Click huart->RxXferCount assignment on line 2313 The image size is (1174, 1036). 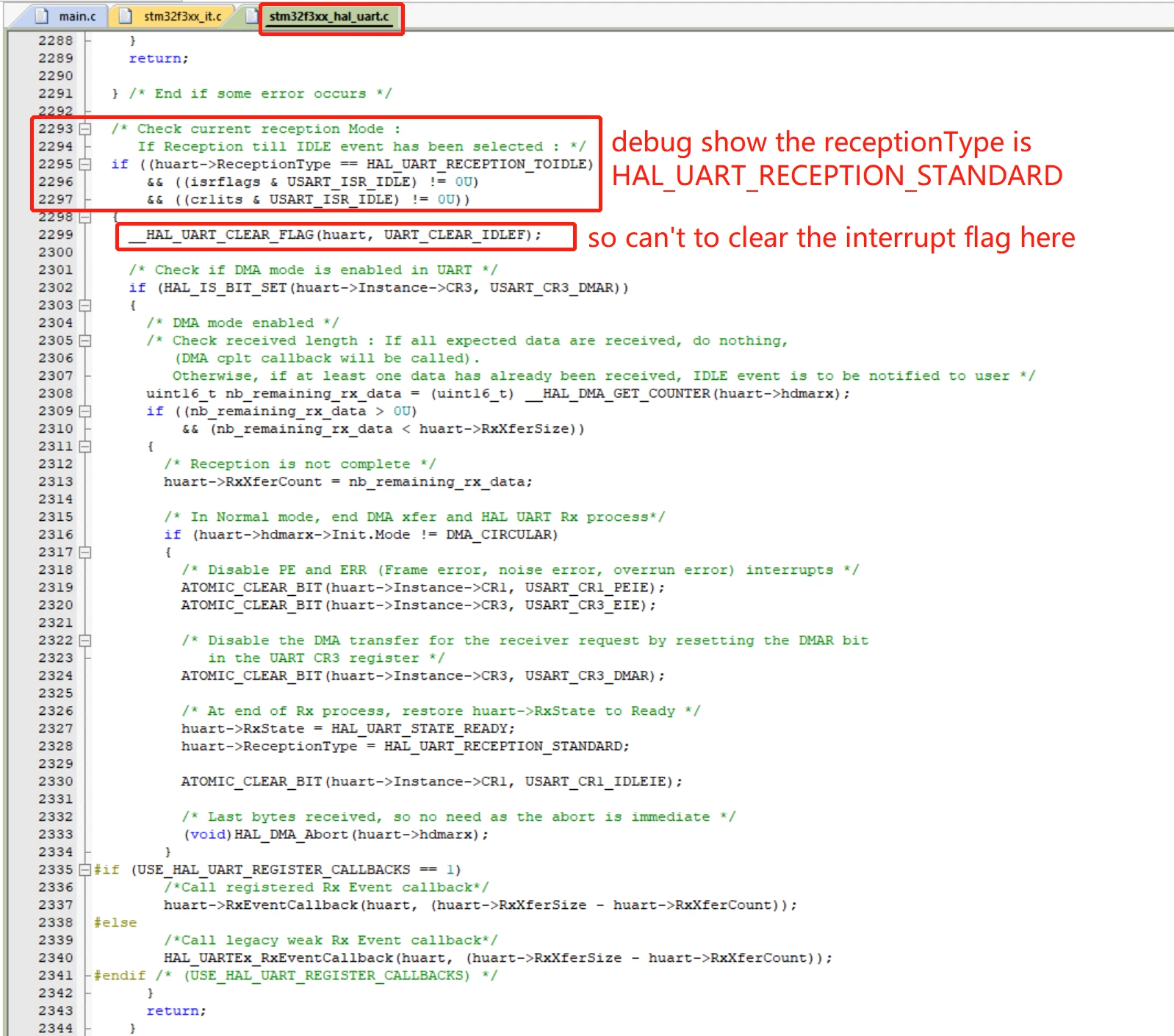(242, 482)
